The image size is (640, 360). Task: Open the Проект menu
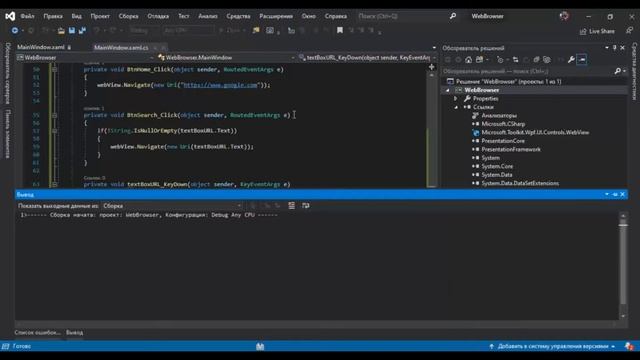click(100, 16)
